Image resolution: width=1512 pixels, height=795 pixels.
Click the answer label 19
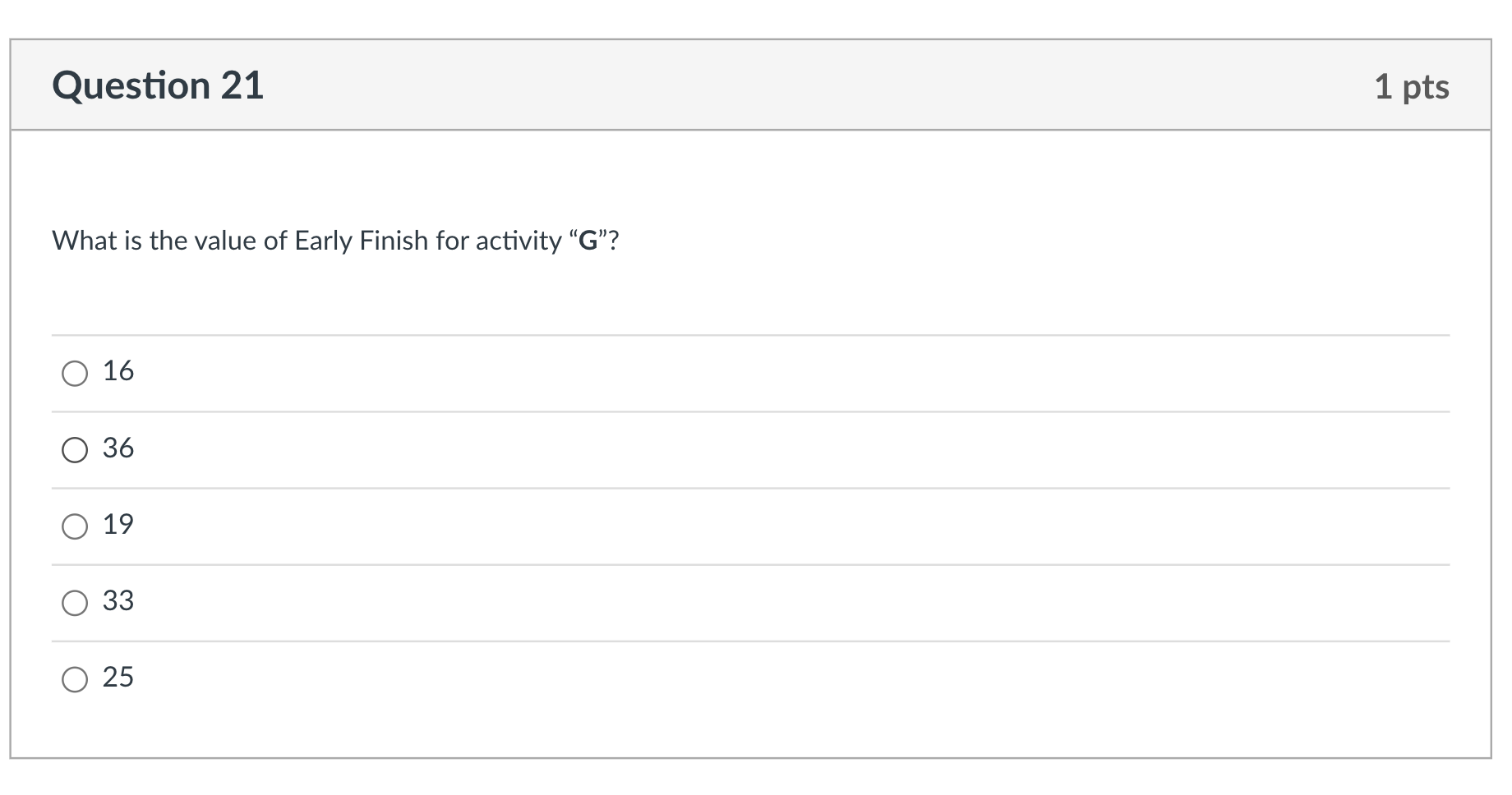pyautogui.click(x=118, y=524)
